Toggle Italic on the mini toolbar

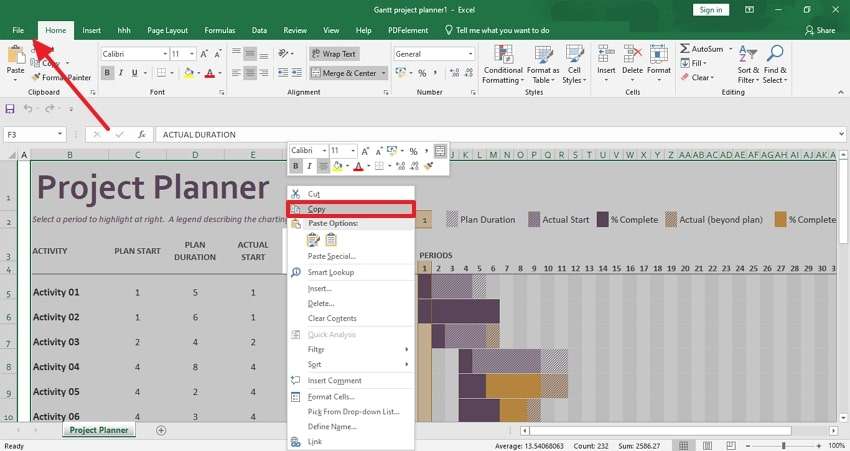309,166
